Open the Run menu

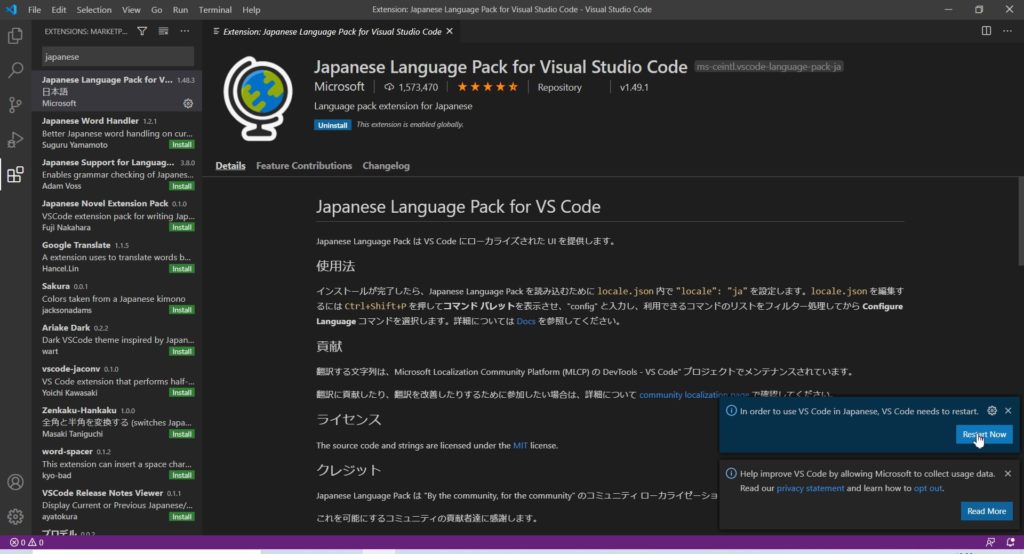point(180,9)
